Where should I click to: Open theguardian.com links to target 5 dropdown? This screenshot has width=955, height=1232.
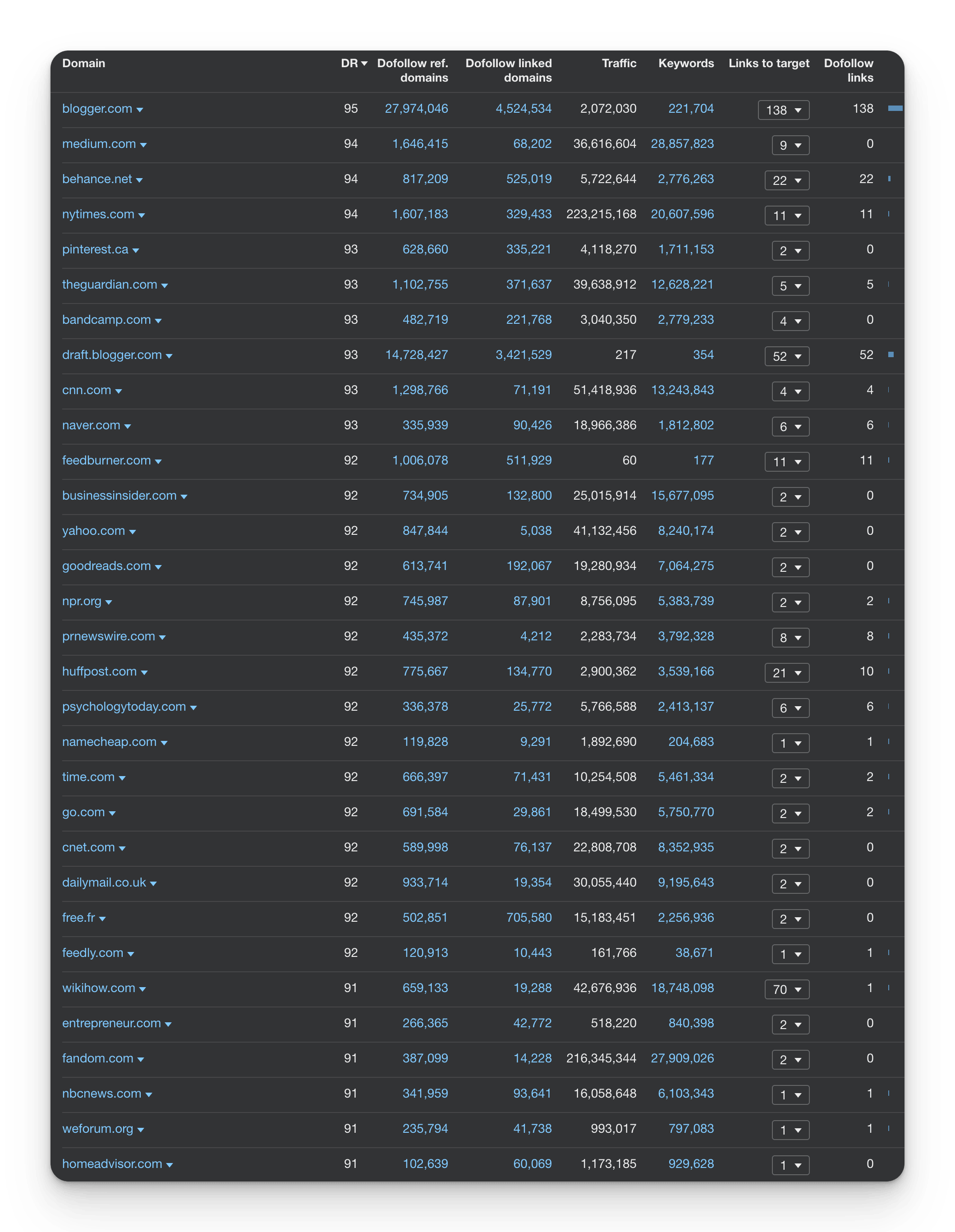click(790, 286)
